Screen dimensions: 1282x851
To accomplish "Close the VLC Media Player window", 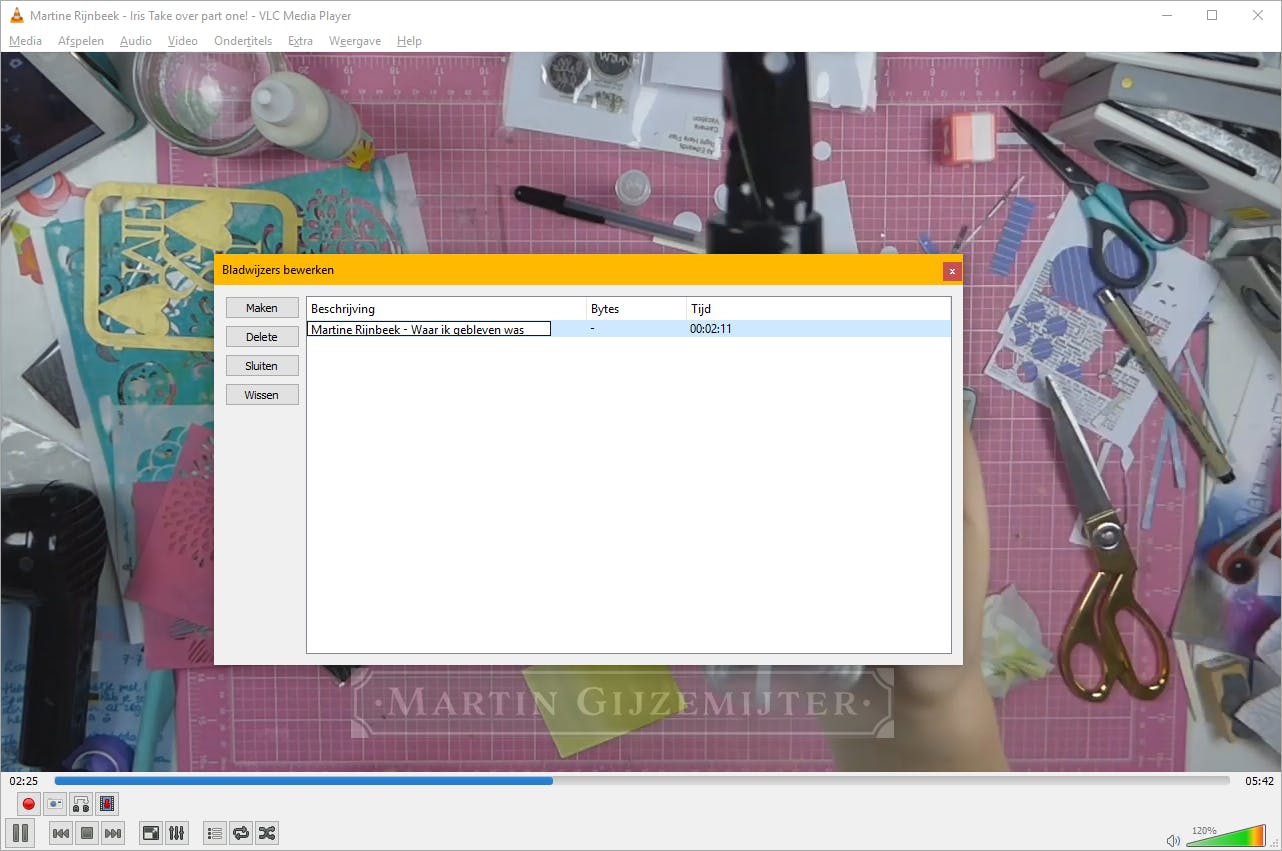I will pyautogui.click(x=1258, y=15).
